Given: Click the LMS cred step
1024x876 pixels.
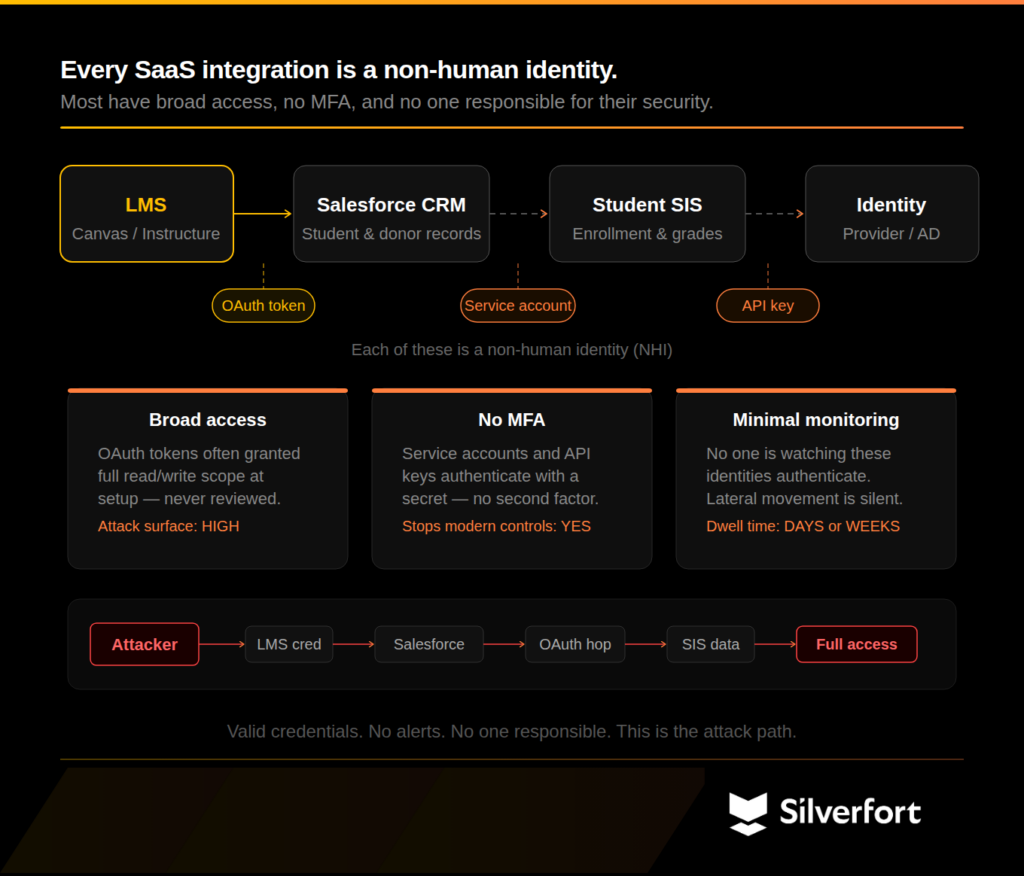Looking at the screenshot, I should coord(289,644).
